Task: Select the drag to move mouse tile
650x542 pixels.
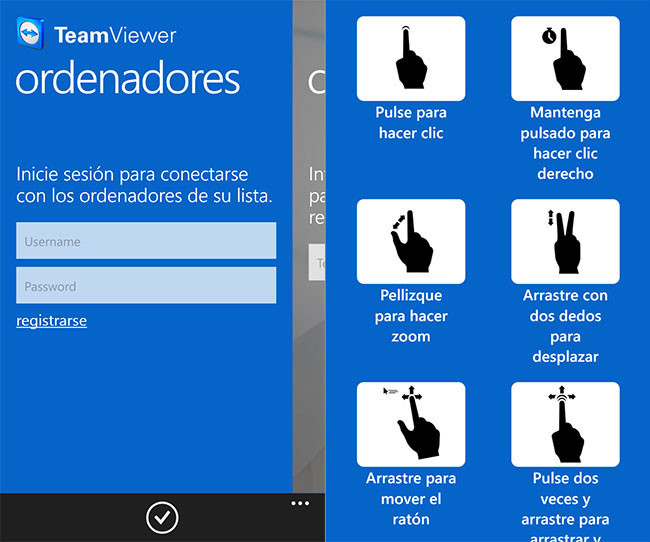Action: click(x=411, y=424)
